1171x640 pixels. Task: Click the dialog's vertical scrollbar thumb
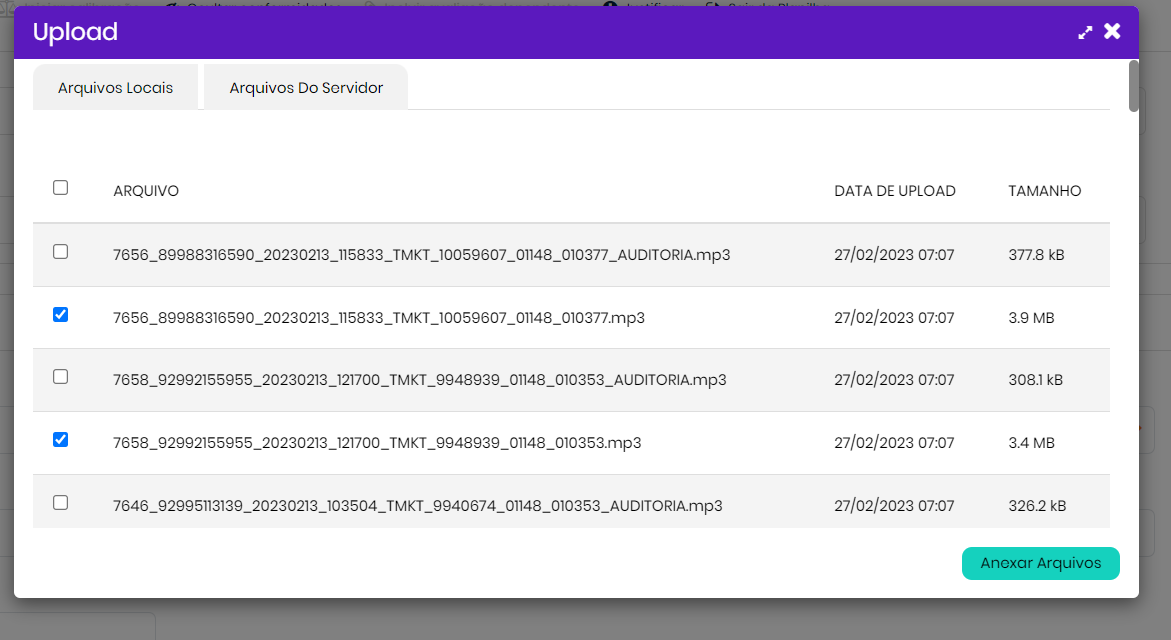[x=1133, y=86]
